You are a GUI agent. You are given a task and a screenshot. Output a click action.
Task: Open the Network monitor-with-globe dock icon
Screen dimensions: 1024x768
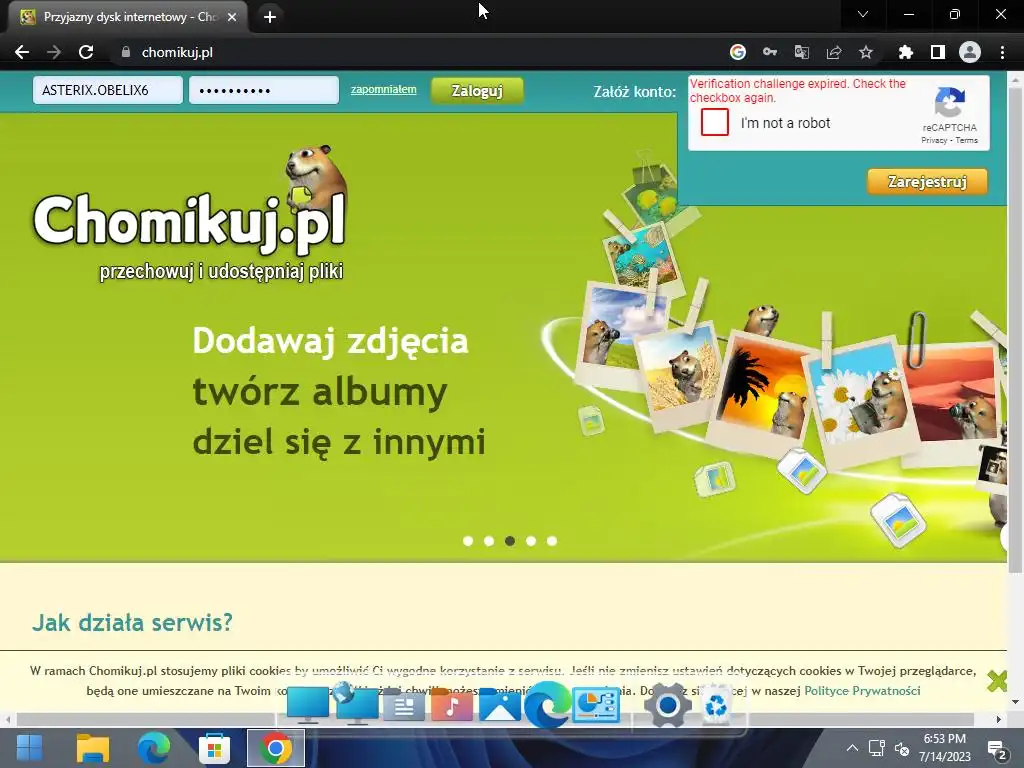point(357,704)
